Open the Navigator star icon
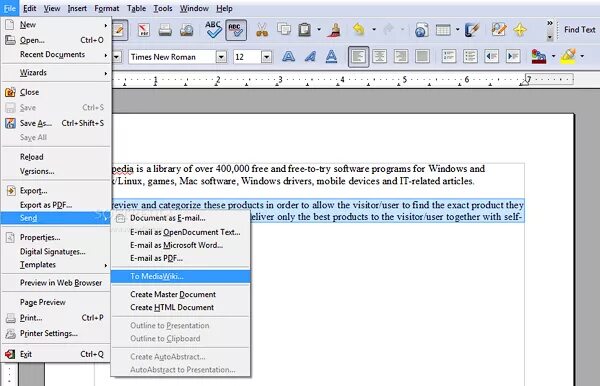 520,30
